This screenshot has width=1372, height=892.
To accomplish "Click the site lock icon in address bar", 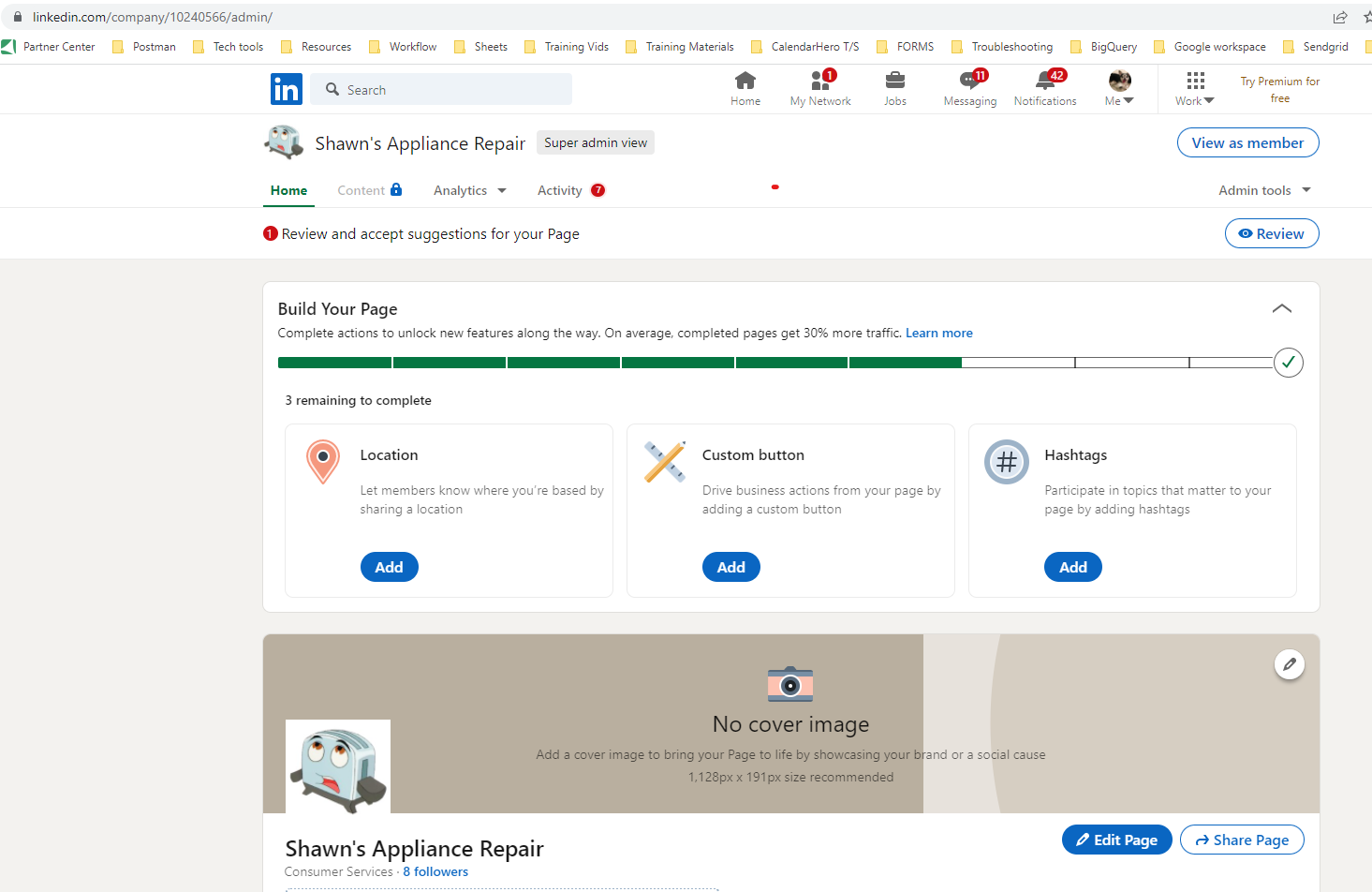I will coord(17,17).
